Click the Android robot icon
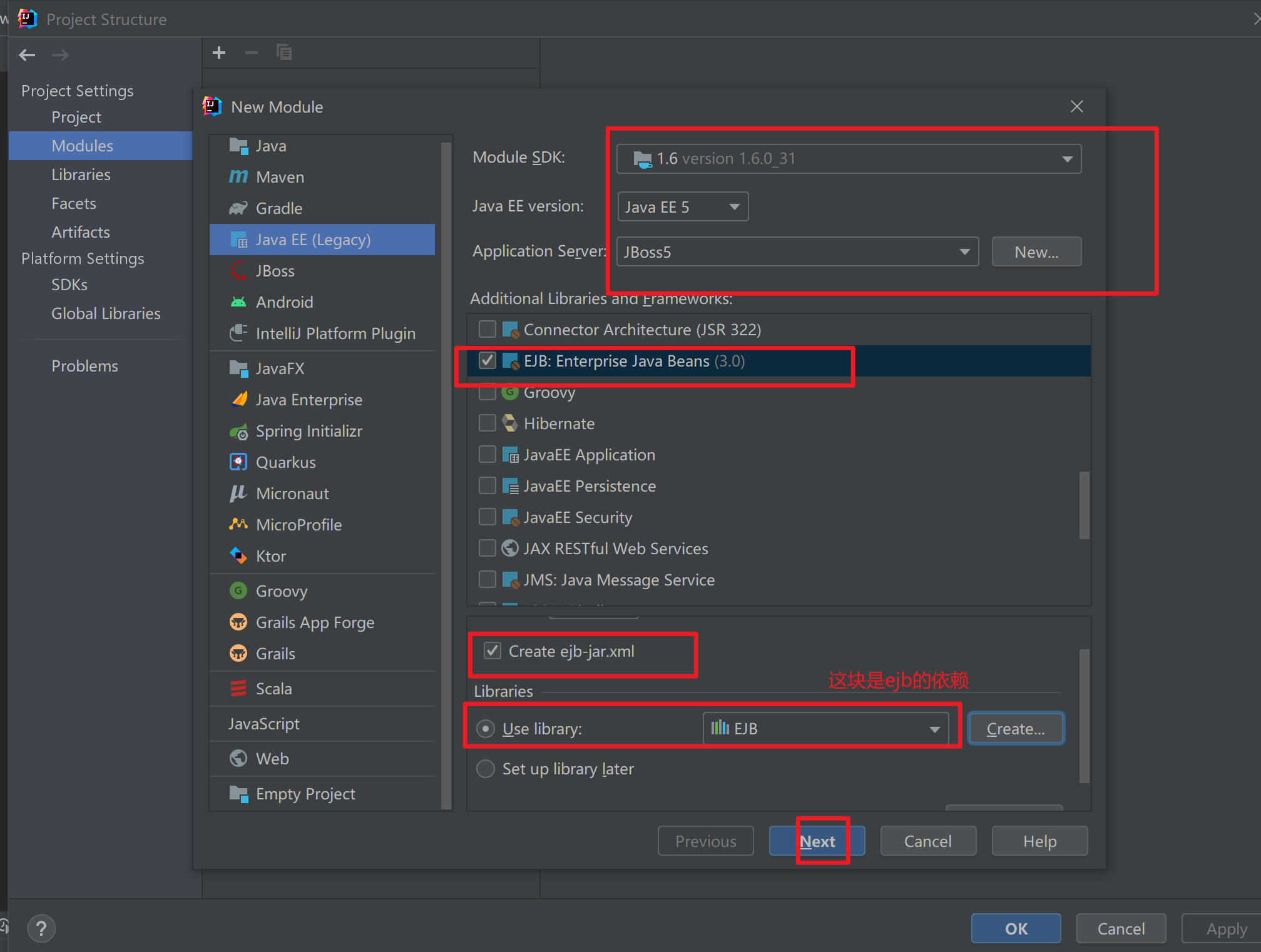The width and height of the screenshot is (1261, 952). click(238, 302)
